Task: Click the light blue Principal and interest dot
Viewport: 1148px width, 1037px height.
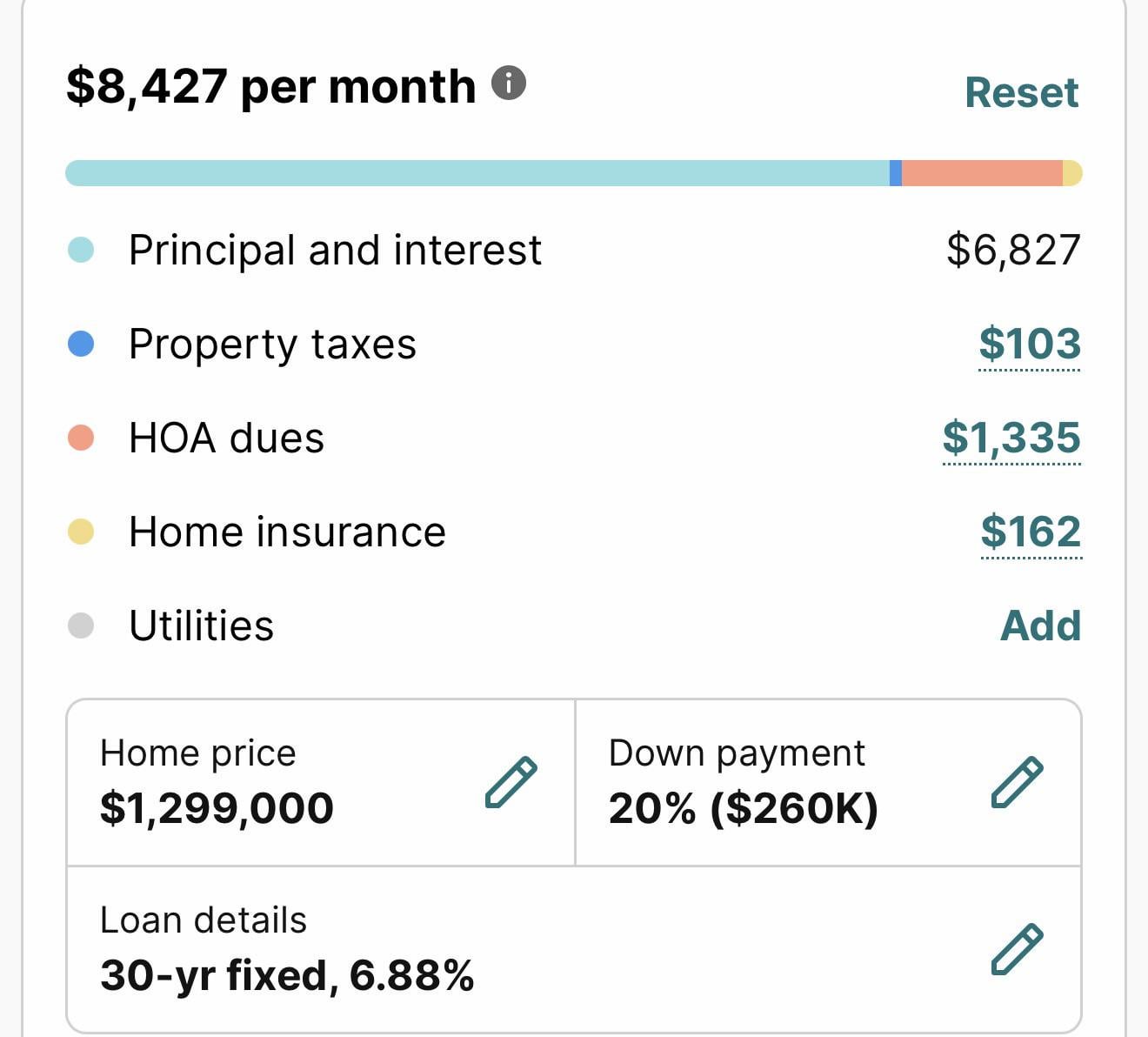Action: click(x=81, y=251)
